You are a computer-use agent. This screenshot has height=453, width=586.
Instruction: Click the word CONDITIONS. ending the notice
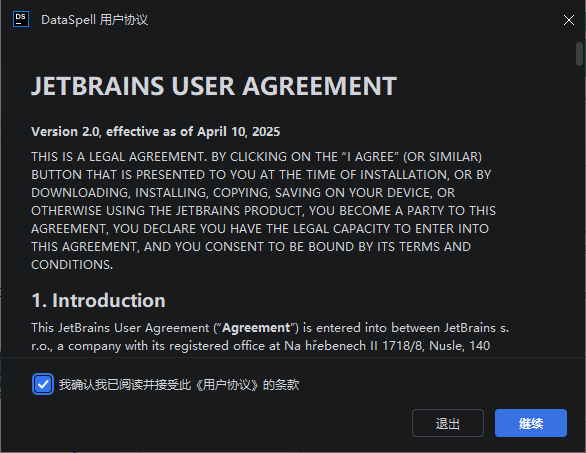[x=72, y=265]
